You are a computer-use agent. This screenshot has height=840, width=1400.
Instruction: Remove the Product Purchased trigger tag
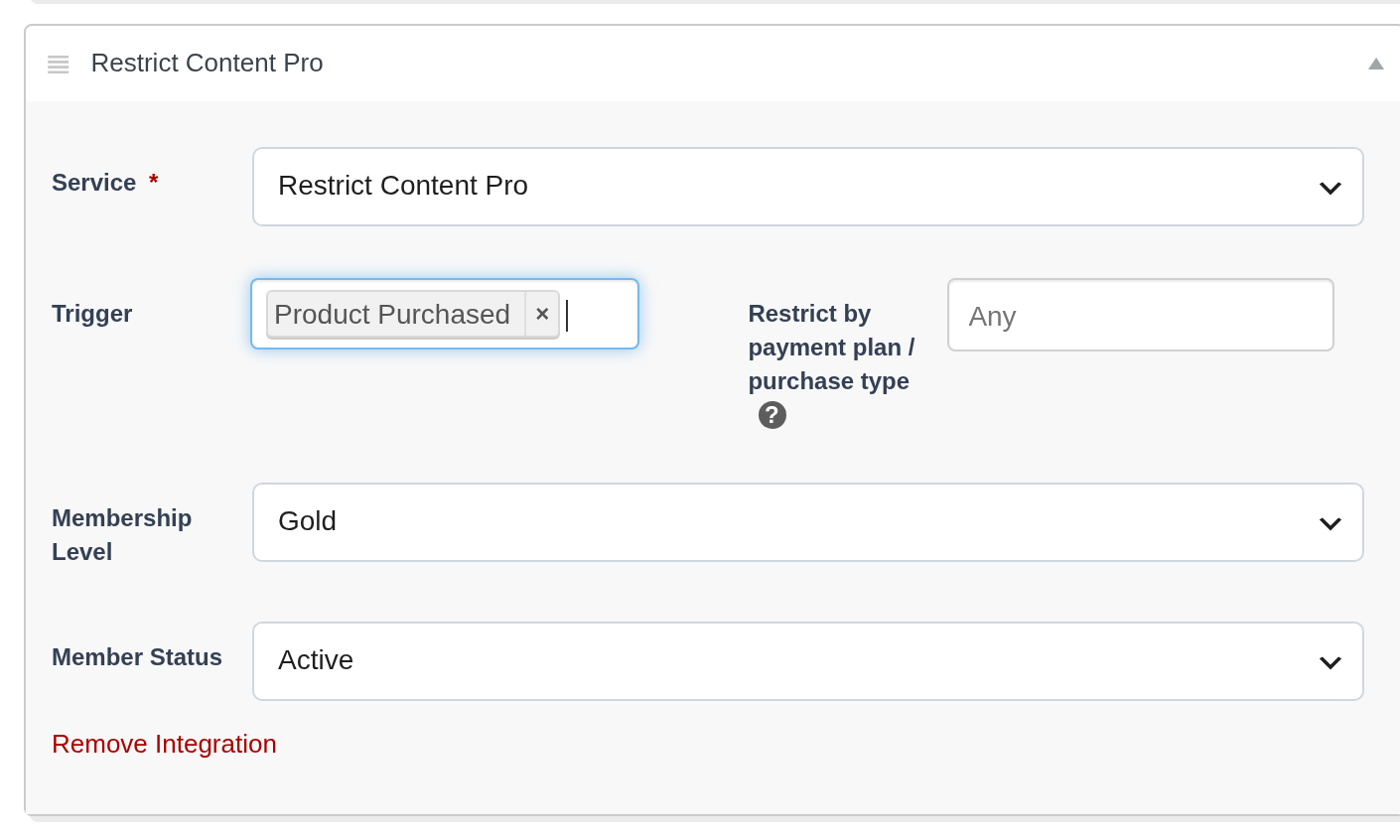542,314
